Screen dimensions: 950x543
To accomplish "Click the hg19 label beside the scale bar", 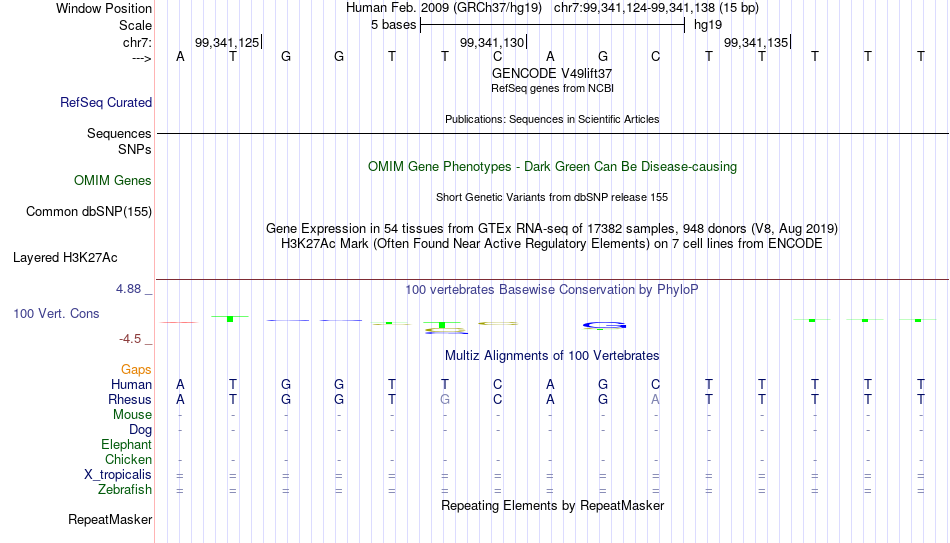I will [708, 25].
